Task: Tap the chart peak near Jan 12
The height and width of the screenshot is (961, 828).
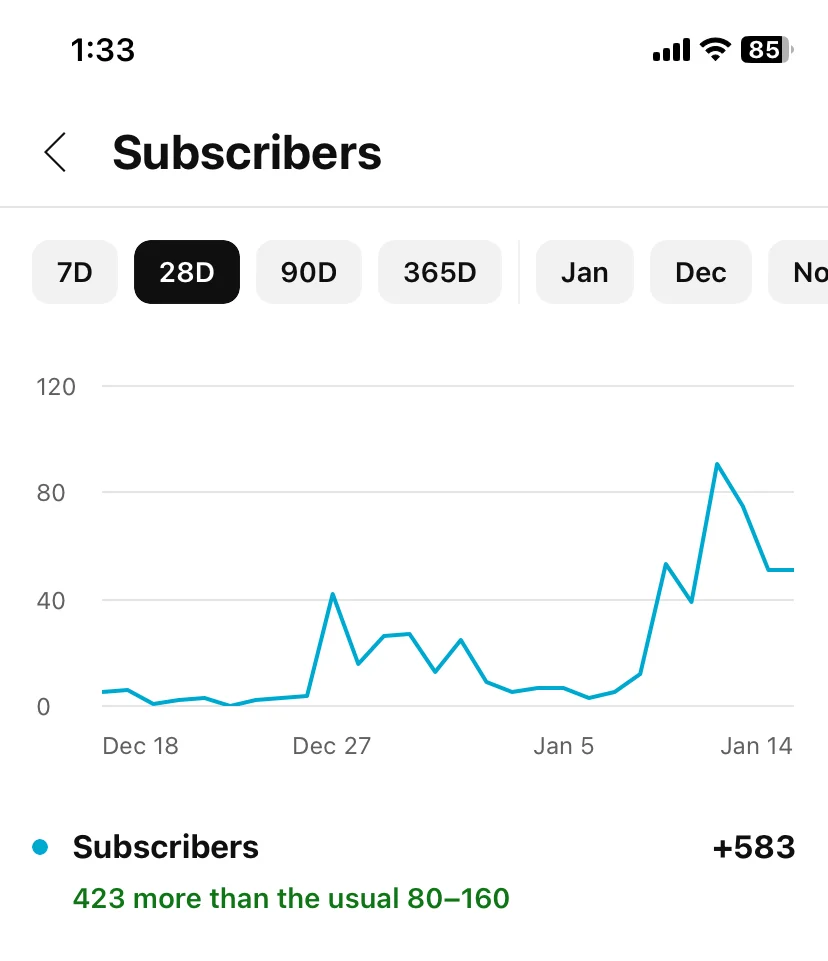Action: 717,464
